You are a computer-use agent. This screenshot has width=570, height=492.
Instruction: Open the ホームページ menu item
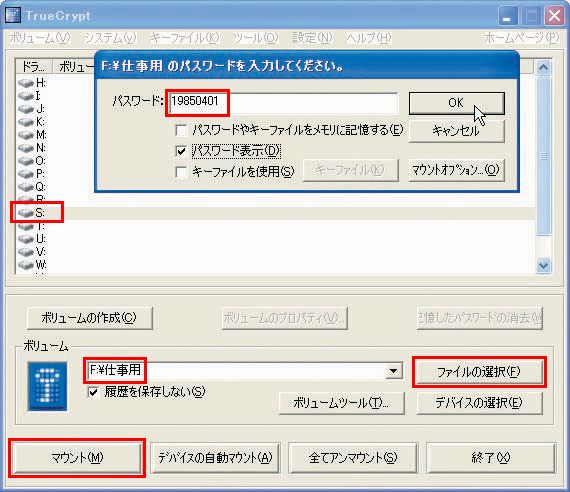[x=521, y=38]
